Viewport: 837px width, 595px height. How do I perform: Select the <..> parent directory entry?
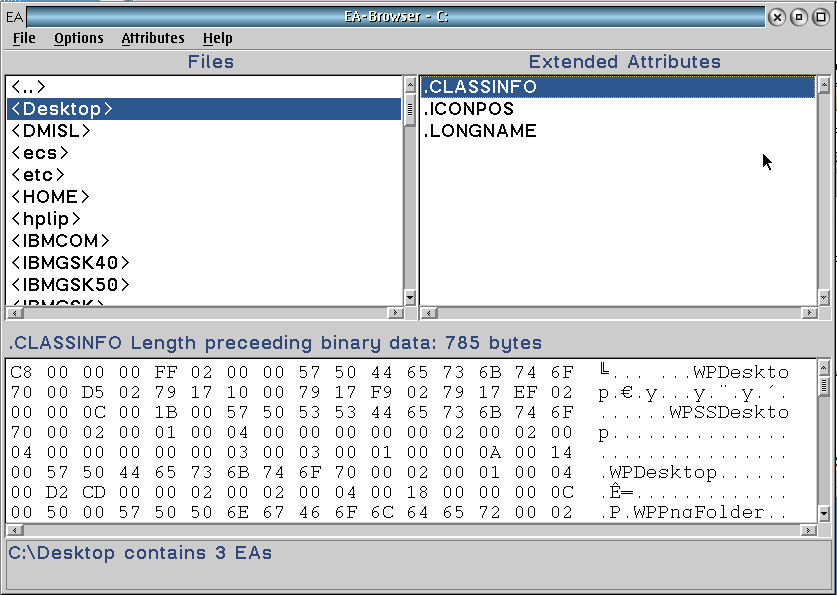(29, 87)
